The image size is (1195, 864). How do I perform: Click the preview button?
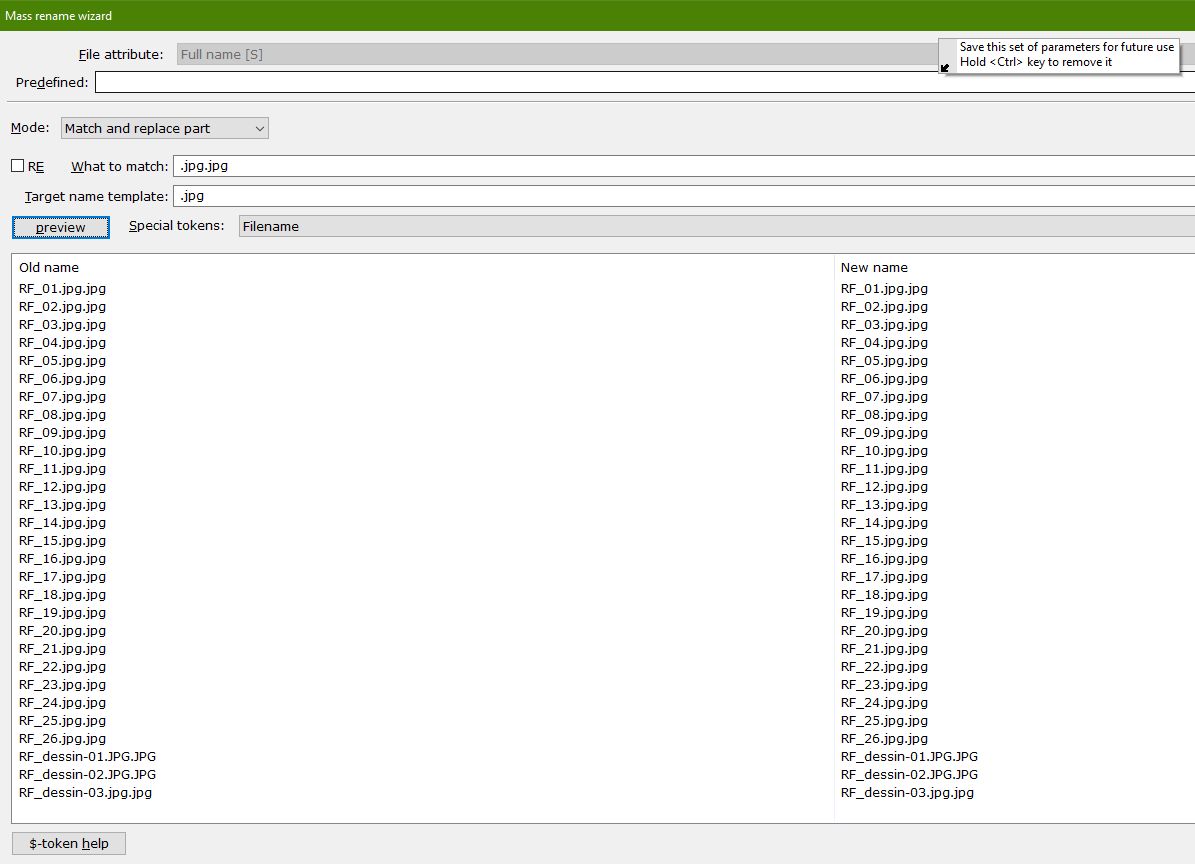[61, 227]
